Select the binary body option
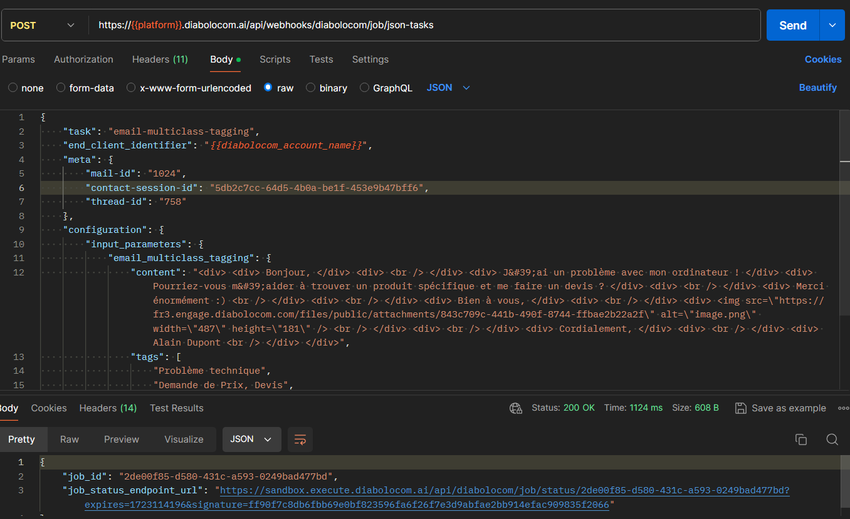 pos(311,88)
